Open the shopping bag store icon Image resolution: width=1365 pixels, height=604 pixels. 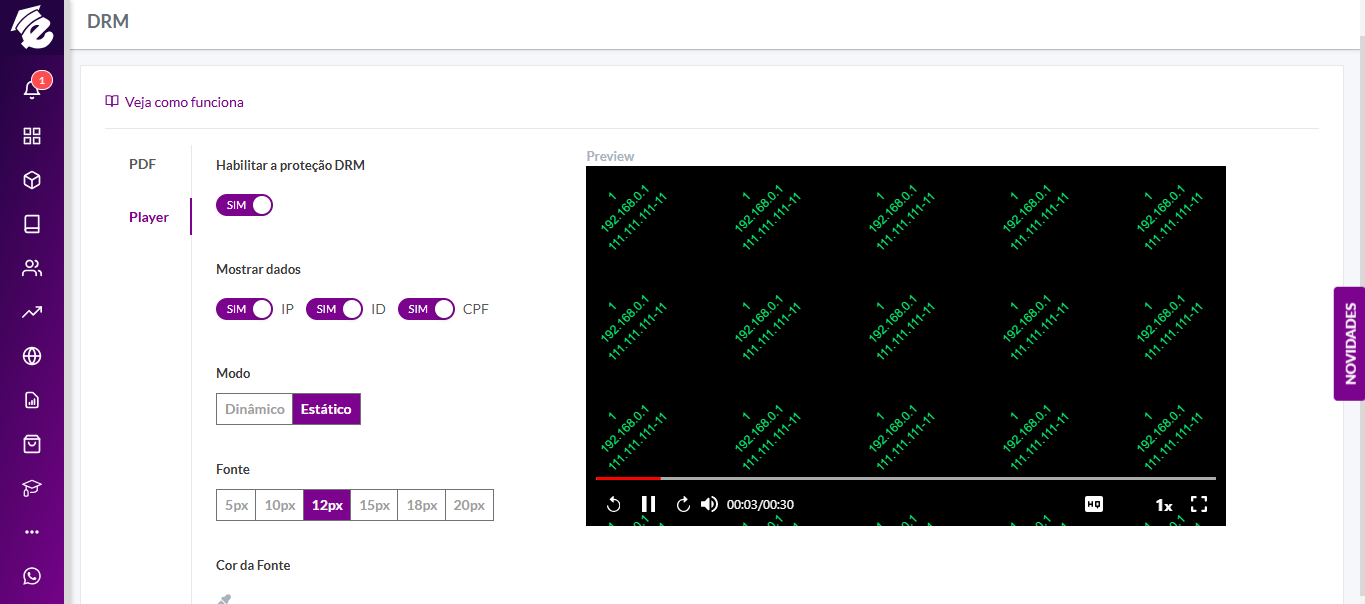[32, 444]
